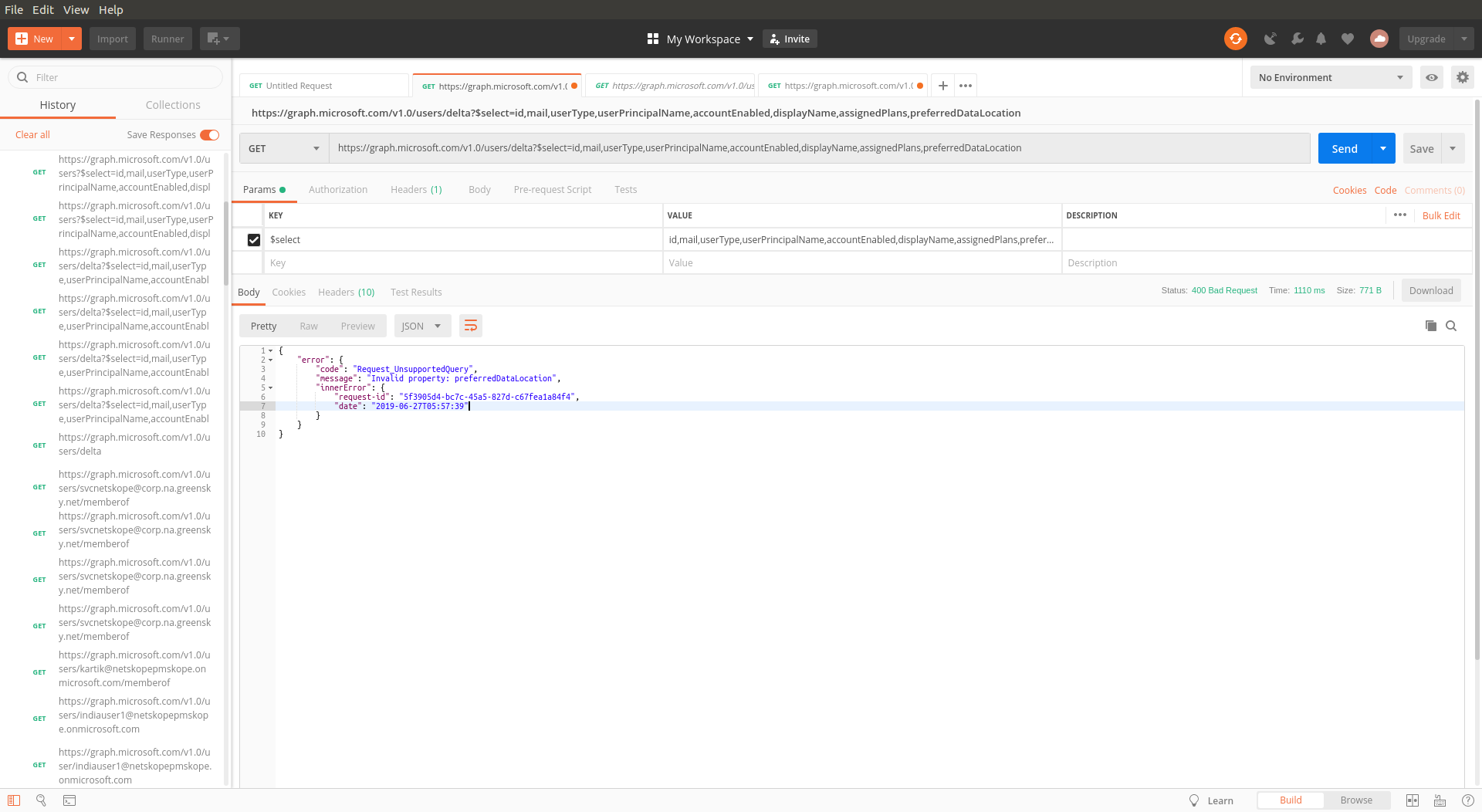Screen dimensions: 1482x812
Task: Copy response body using the copy icon
Action: coord(1430,326)
